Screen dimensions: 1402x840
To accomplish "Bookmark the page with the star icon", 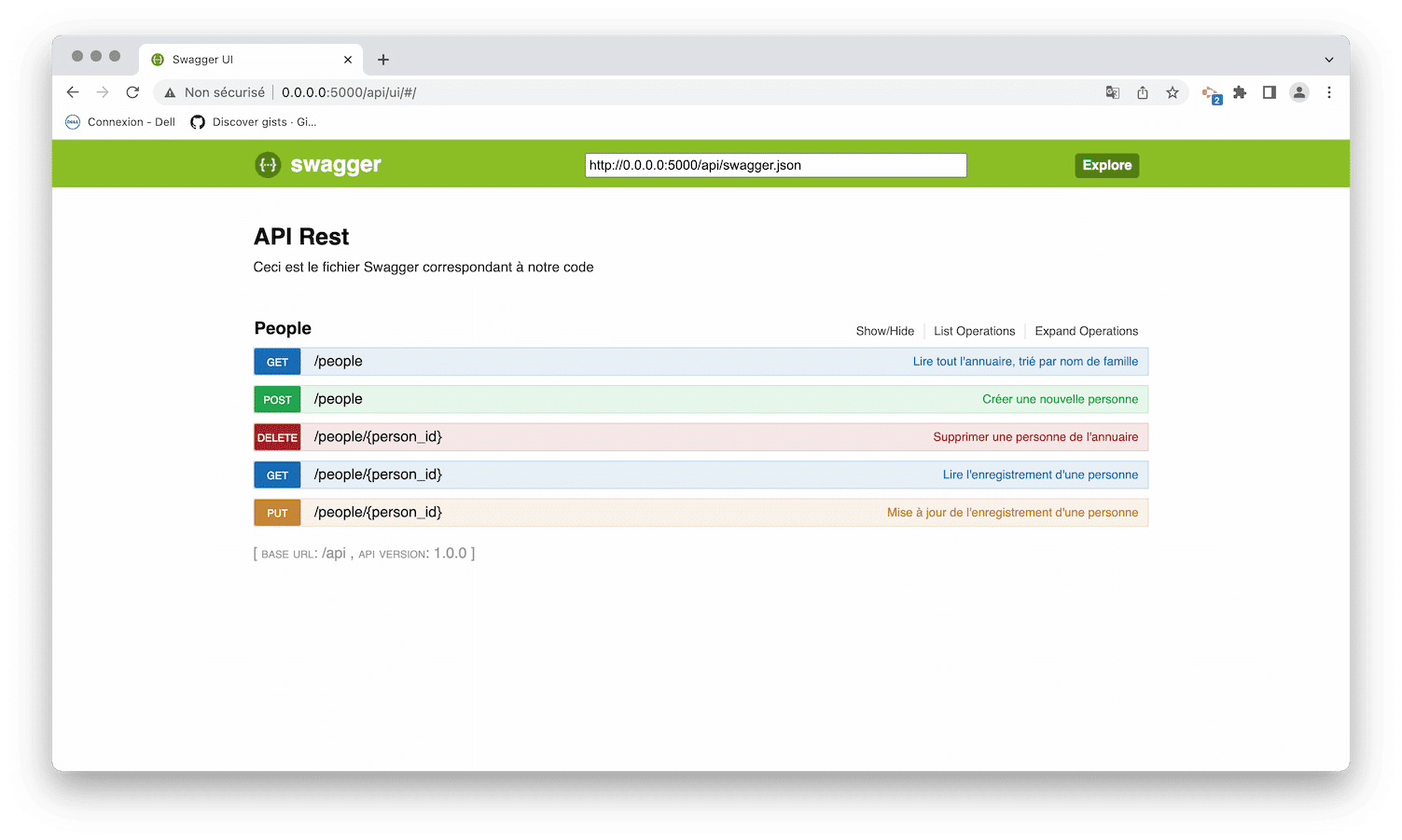I will [1173, 92].
